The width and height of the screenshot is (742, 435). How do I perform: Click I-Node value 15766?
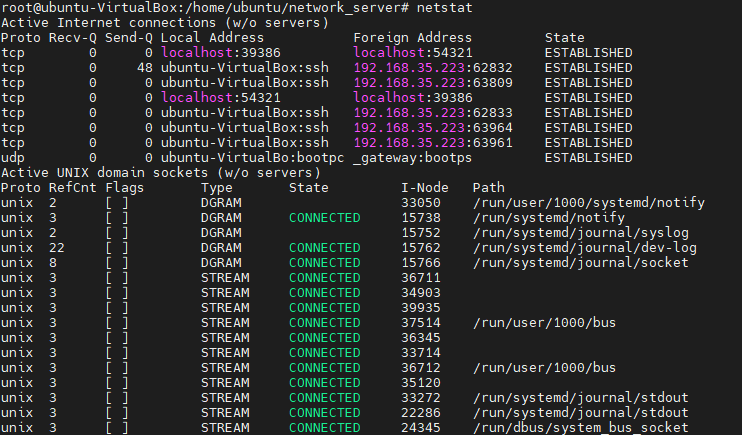click(421, 263)
